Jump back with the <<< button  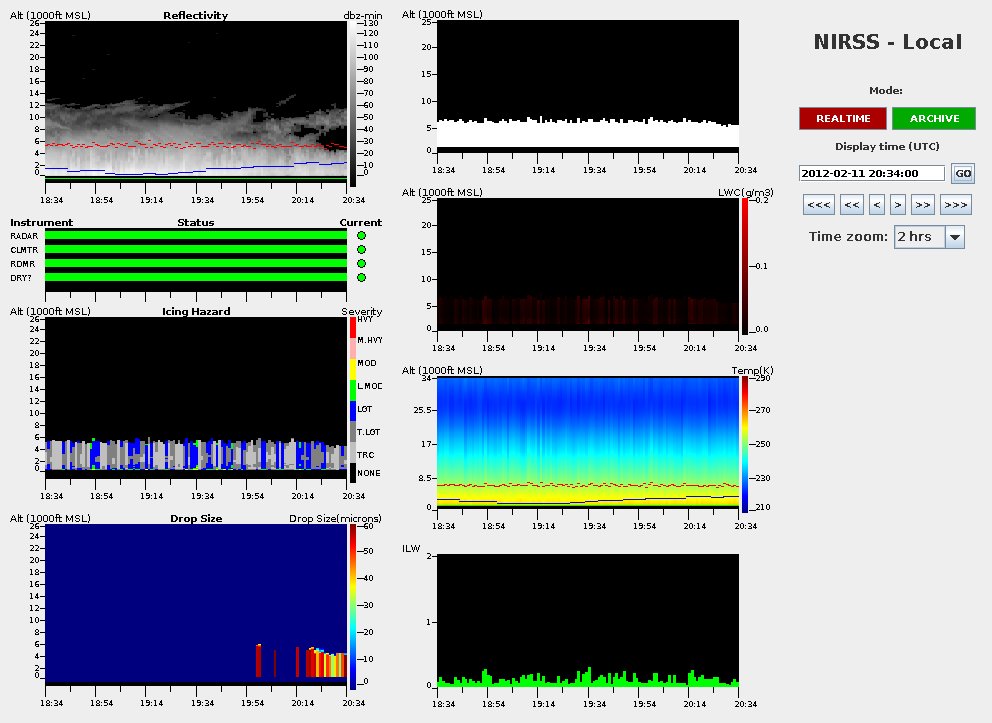tap(819, 205)
